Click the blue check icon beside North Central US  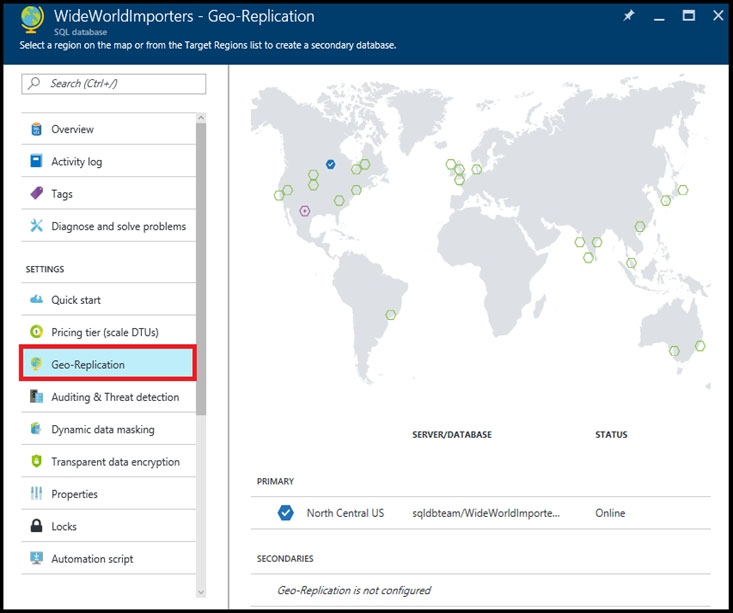point(286,513)
